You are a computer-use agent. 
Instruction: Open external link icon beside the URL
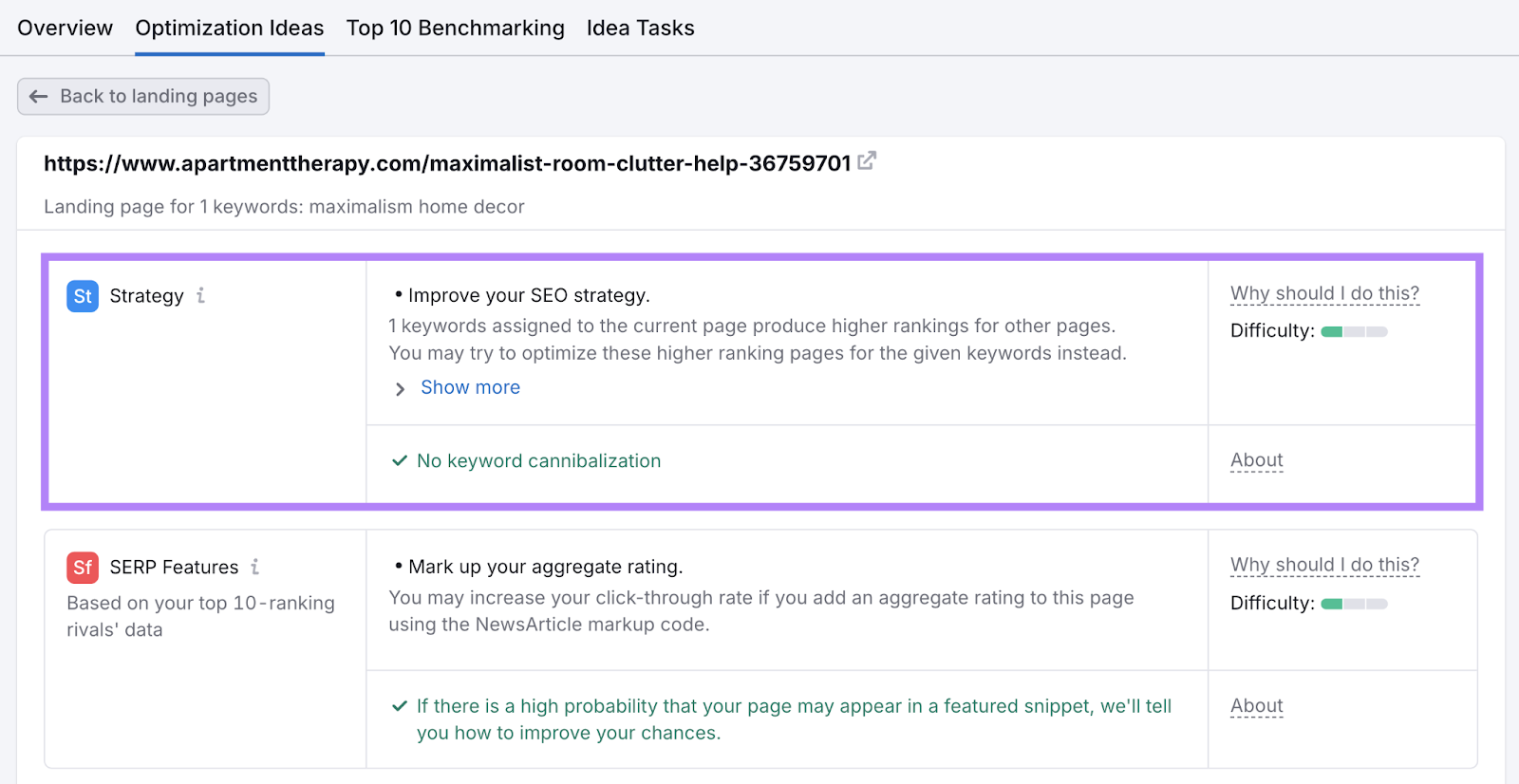click(x=866, y=161)
